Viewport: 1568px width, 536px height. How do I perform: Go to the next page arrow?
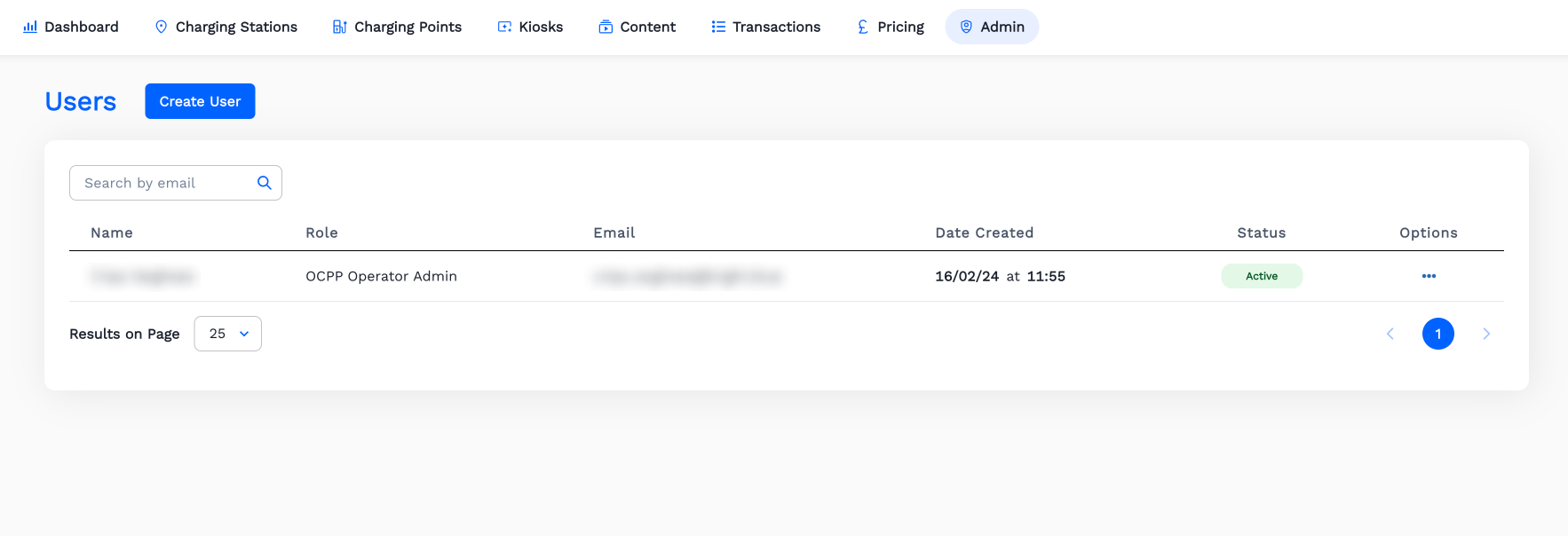(1486, 334)
